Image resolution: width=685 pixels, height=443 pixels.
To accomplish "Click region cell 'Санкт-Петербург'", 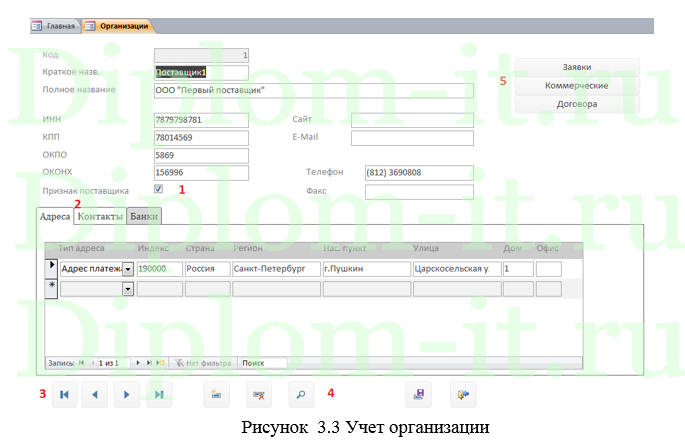I will point(277,269).
